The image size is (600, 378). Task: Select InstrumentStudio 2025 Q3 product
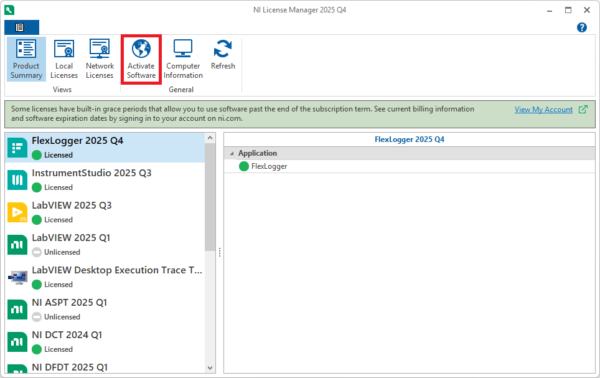(x=105, y=180)
